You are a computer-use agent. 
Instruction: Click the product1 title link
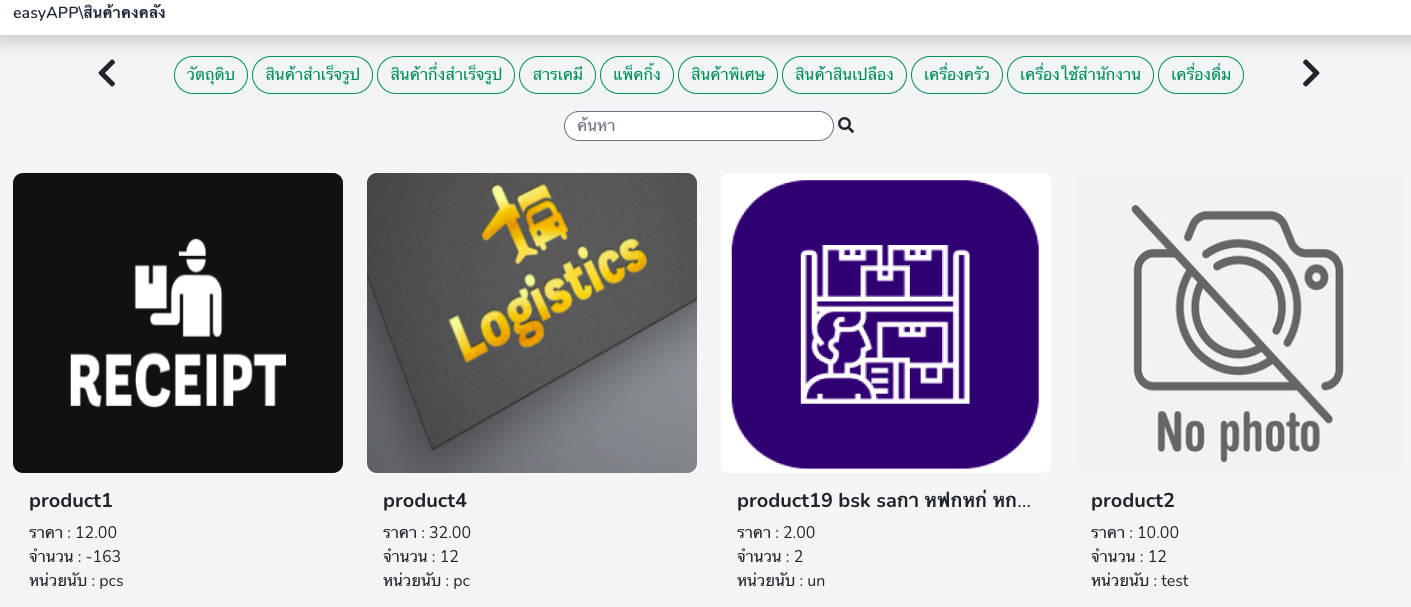71,501
